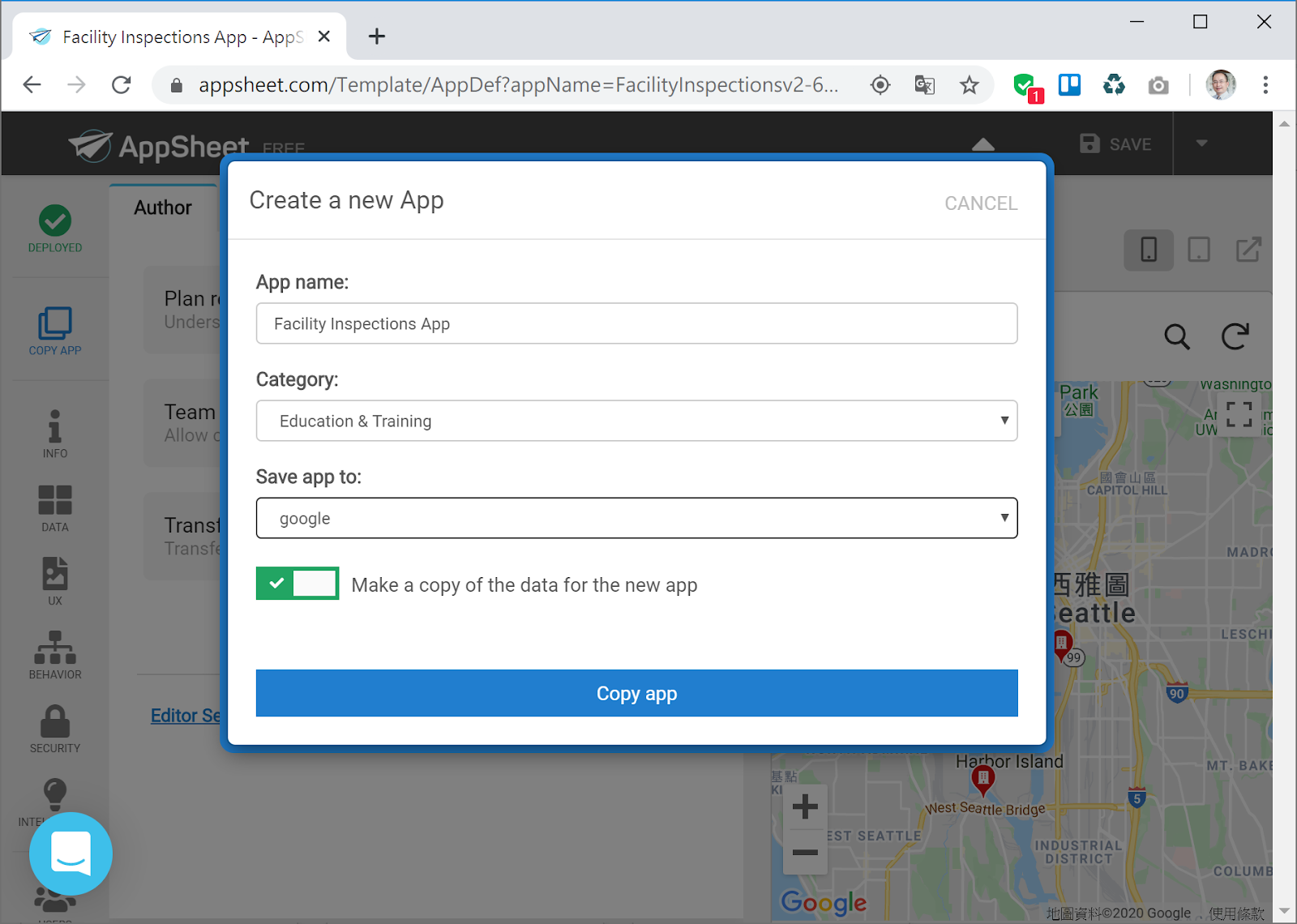Toggle the copy data for new app switch

click(297, 584)
